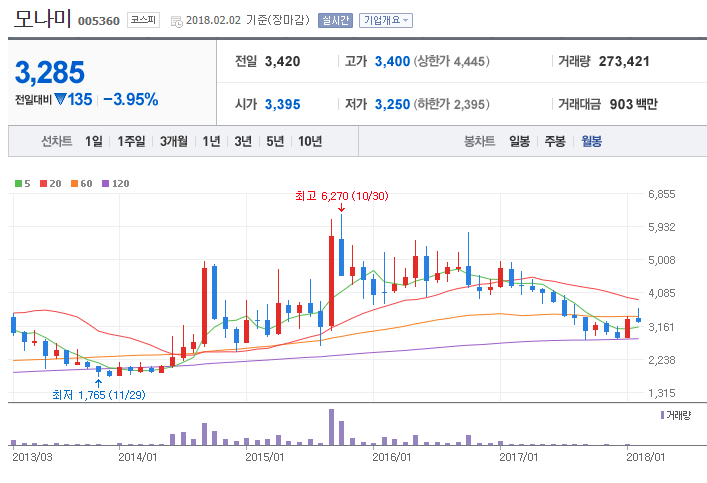Click the 2014/01 axis label
This screenshot has width=707, height=483.
[x=138, y=457]
